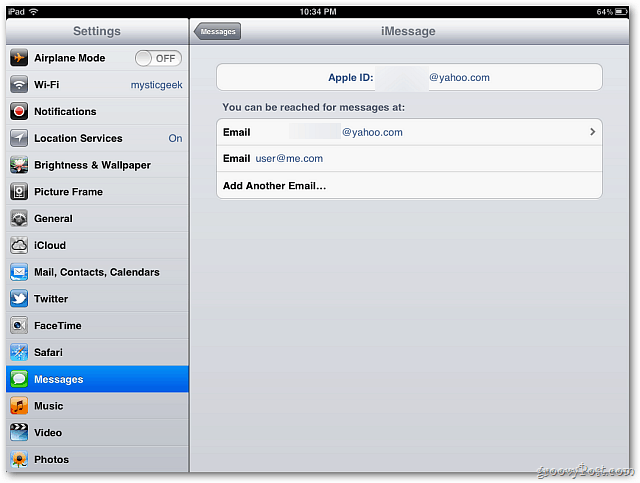Image resolution: width=640 pixels, height=483 pixels.
Task: Click the Airplane Mode plane icon
Action: [19, 58]
